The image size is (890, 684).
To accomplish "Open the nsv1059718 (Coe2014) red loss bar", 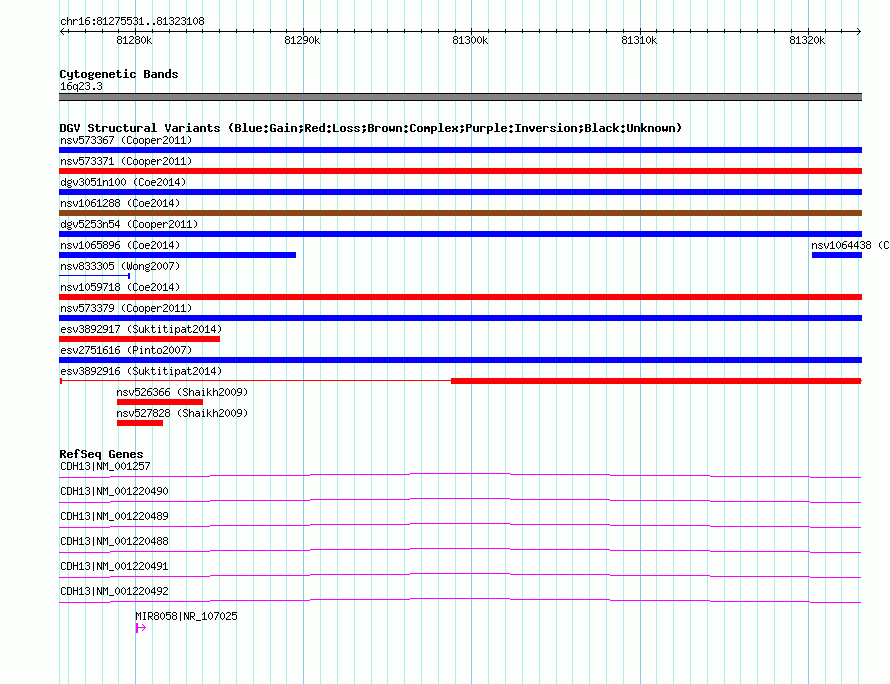I will 460,297.
